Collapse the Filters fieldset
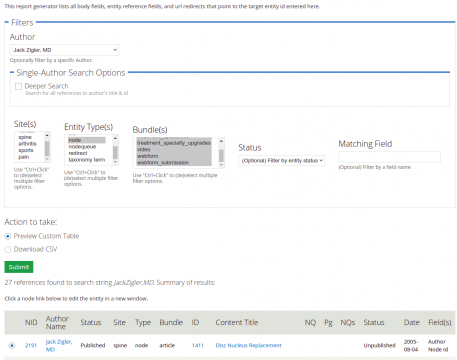Viewport: 457px width, 360px height. [22, 23]
